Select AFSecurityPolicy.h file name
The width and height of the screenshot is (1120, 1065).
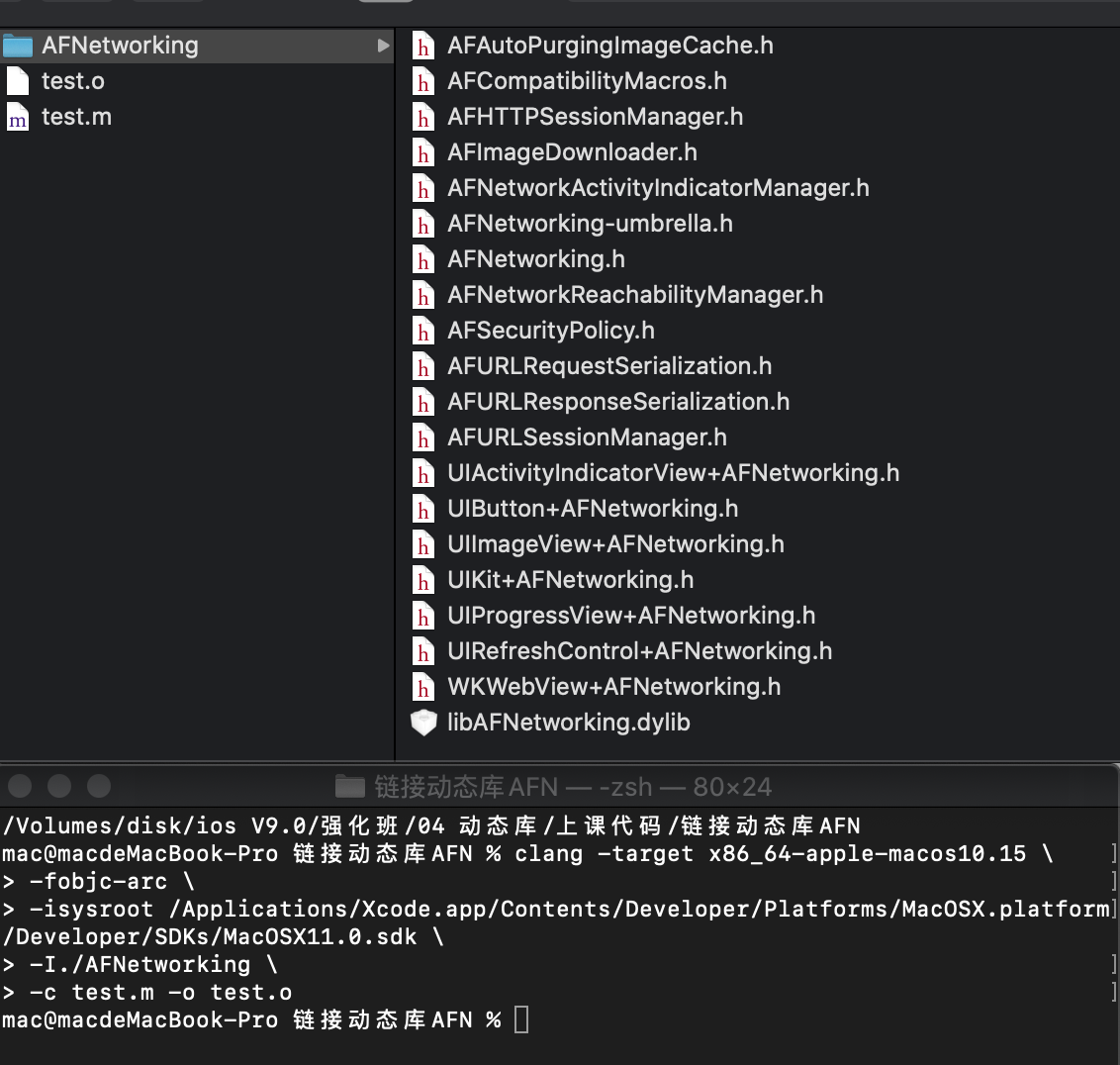coord(551,331)
